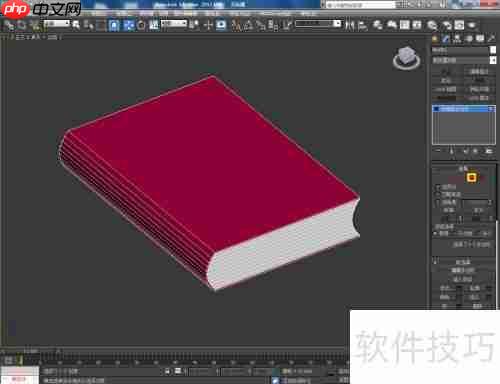Click the Grow selection button

(x=478, y=210)
